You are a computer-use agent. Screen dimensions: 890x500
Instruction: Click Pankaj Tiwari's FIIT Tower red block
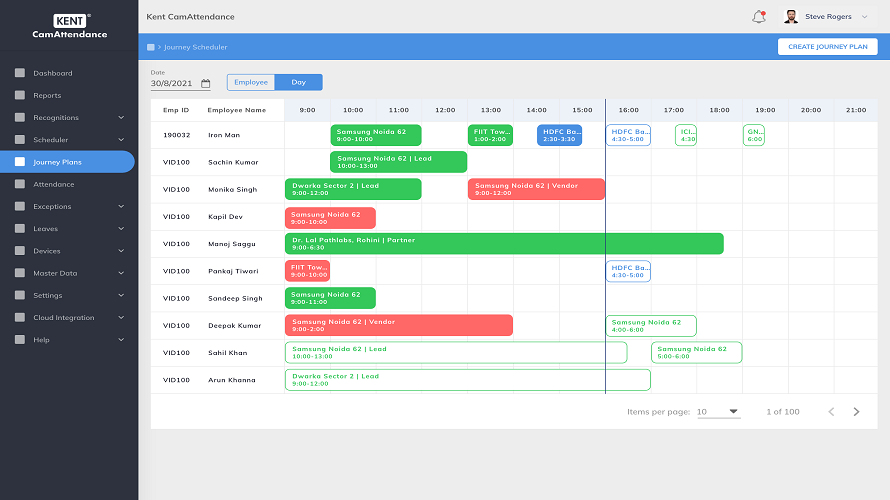(307, 271)
